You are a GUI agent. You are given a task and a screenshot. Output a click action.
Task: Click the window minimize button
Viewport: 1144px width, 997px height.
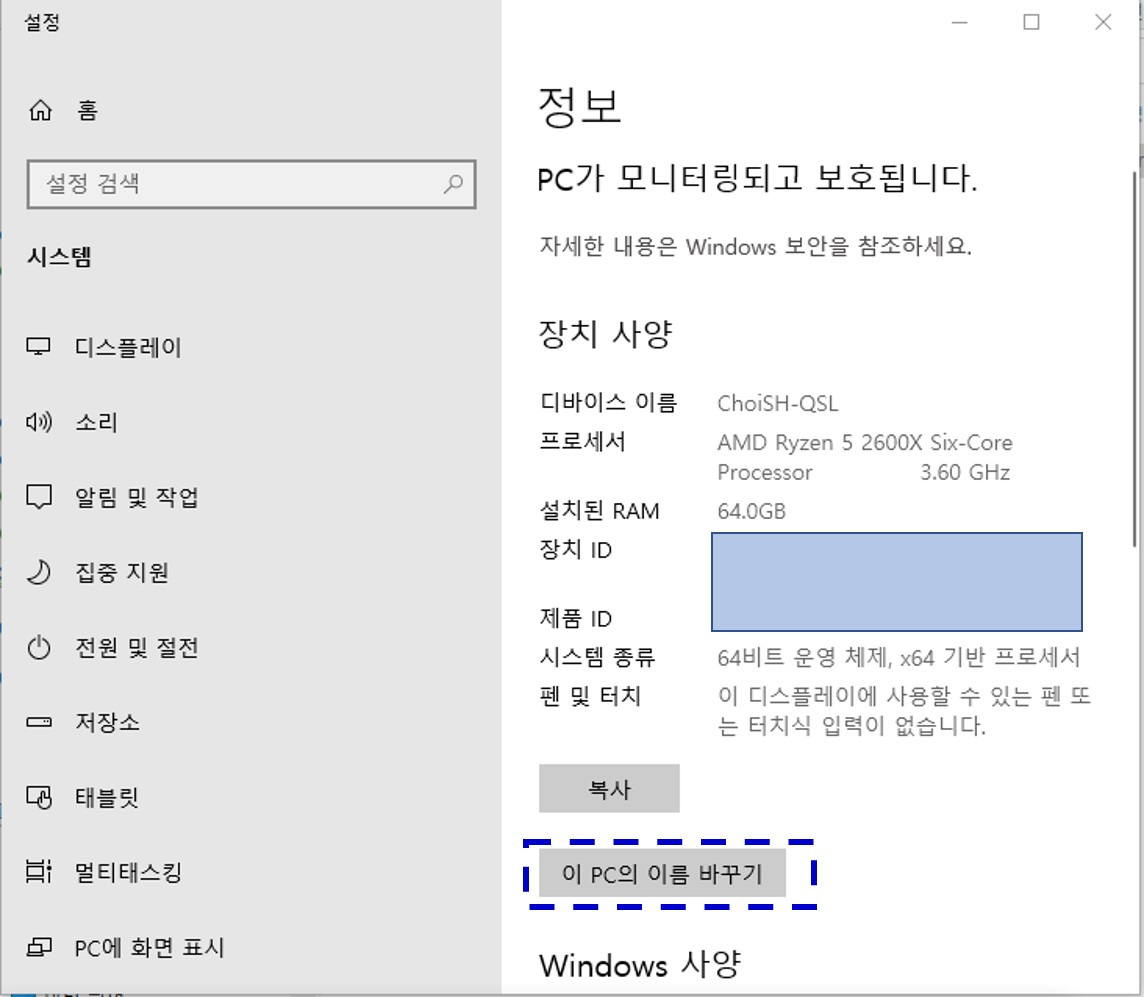[957, 22]
